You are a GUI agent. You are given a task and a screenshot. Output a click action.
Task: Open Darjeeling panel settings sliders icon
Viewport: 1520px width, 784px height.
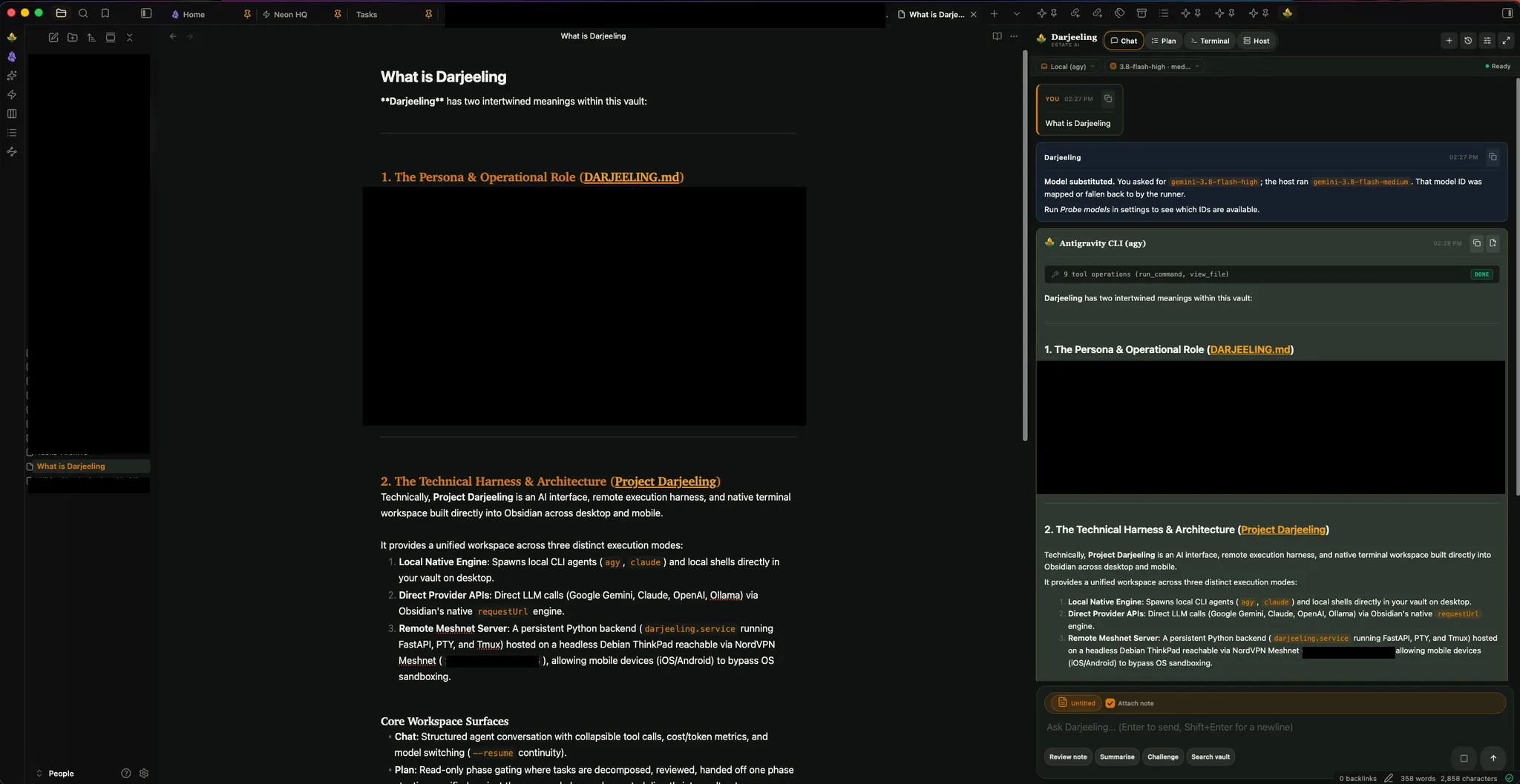(x=1487, y=41)
